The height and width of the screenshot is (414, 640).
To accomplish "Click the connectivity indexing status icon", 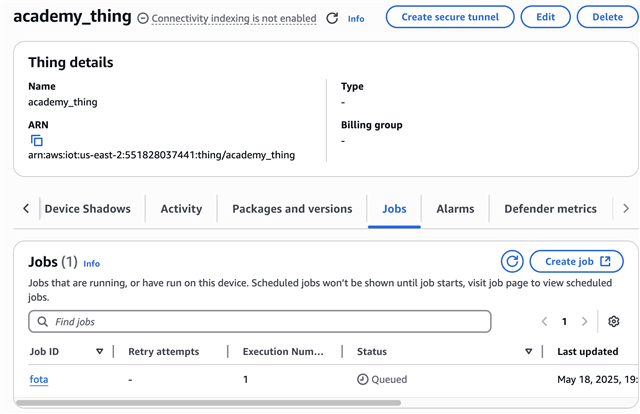I will (142, 18).
